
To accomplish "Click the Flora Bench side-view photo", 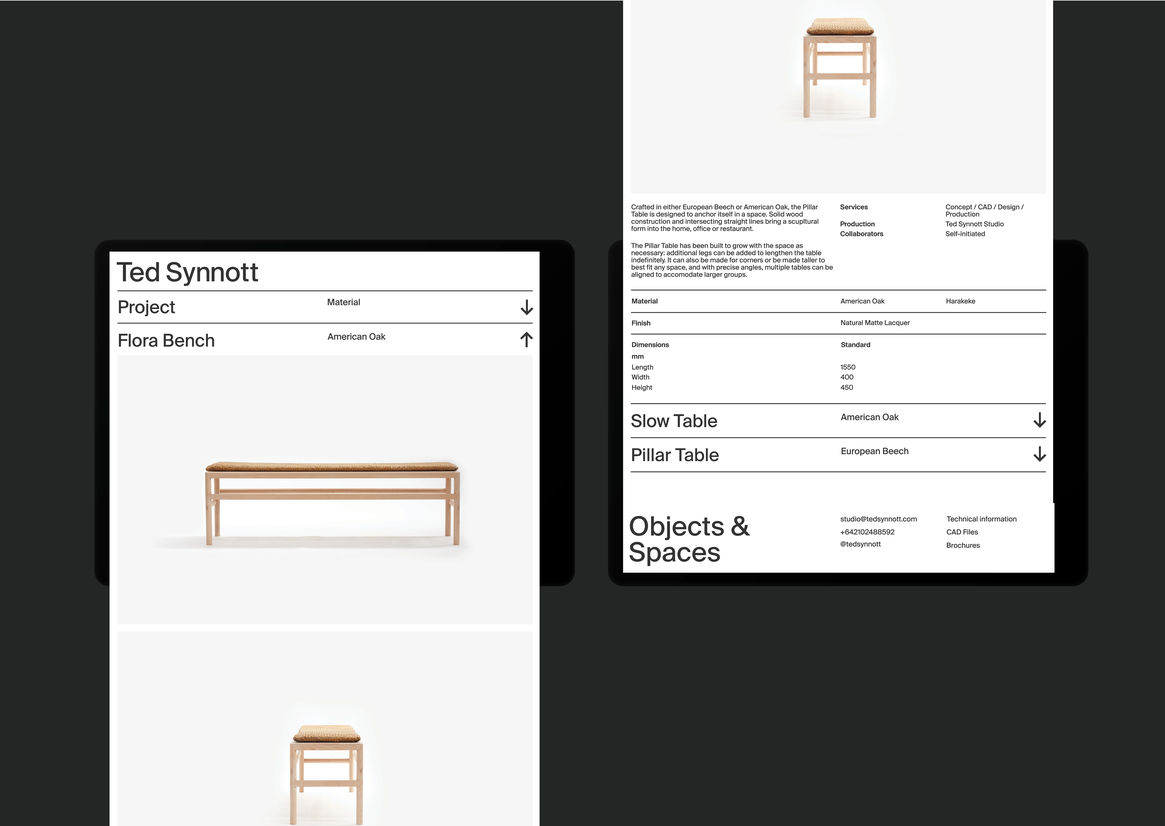I will pyautogui.click(x=332, y=500).
